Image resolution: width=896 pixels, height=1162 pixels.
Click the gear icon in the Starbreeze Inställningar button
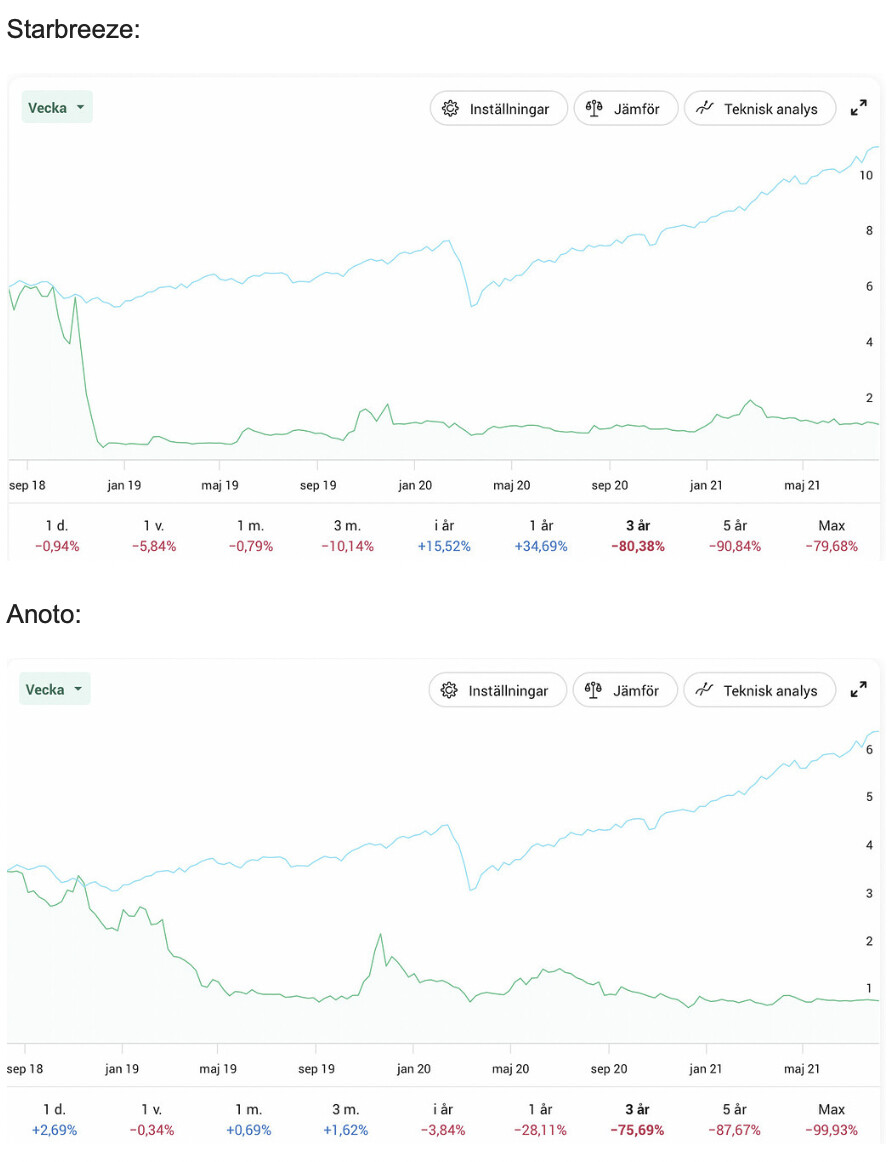pyautogui.click(x=450, y=109)
